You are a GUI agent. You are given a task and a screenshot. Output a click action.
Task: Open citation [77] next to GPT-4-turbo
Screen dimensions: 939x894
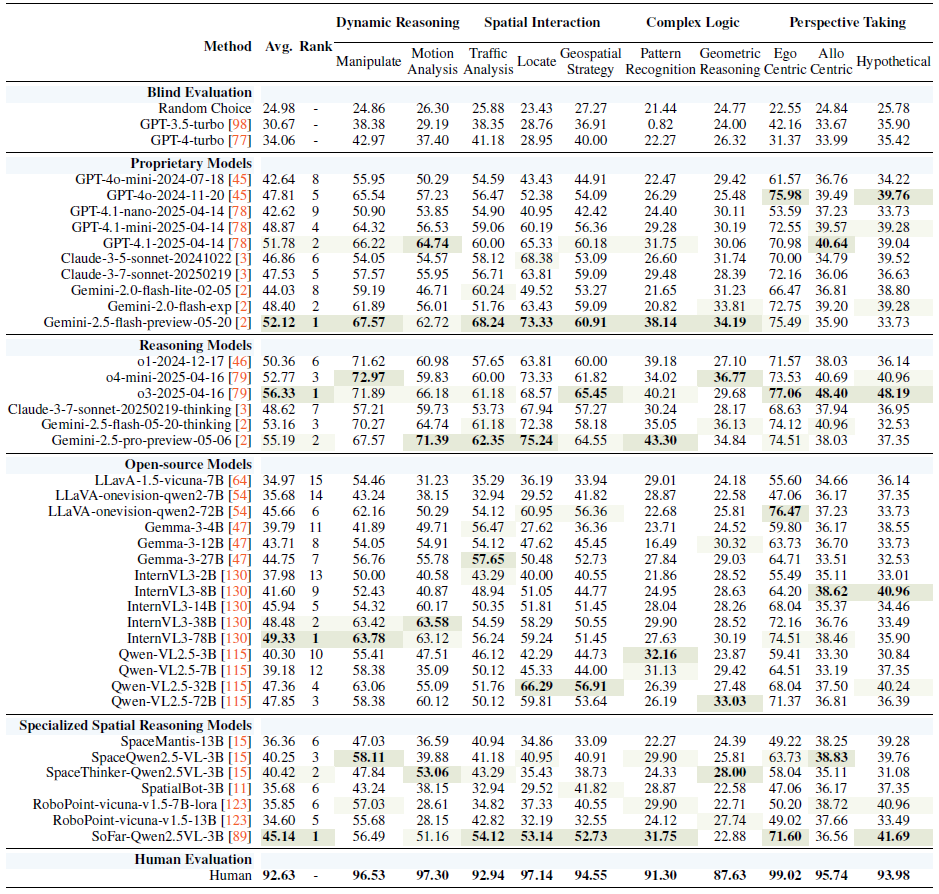pos(240,141)
